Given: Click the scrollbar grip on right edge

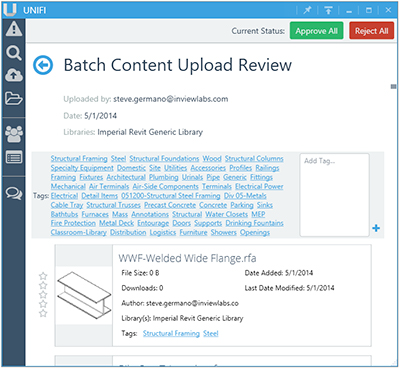Looking at the screenshot, I should 393,87.
